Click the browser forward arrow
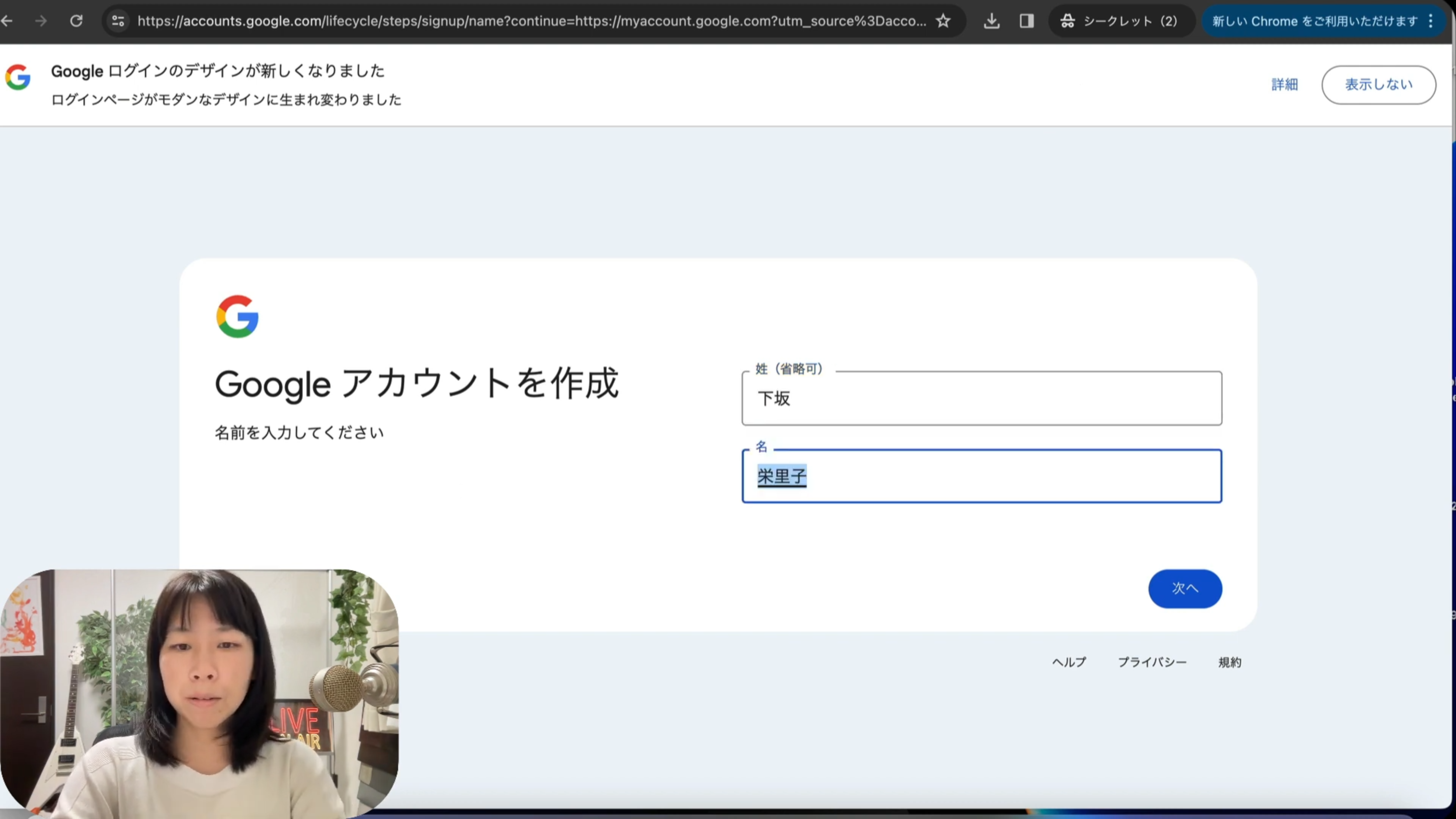Screen dimensions: 1456x819 coord(41,21)
